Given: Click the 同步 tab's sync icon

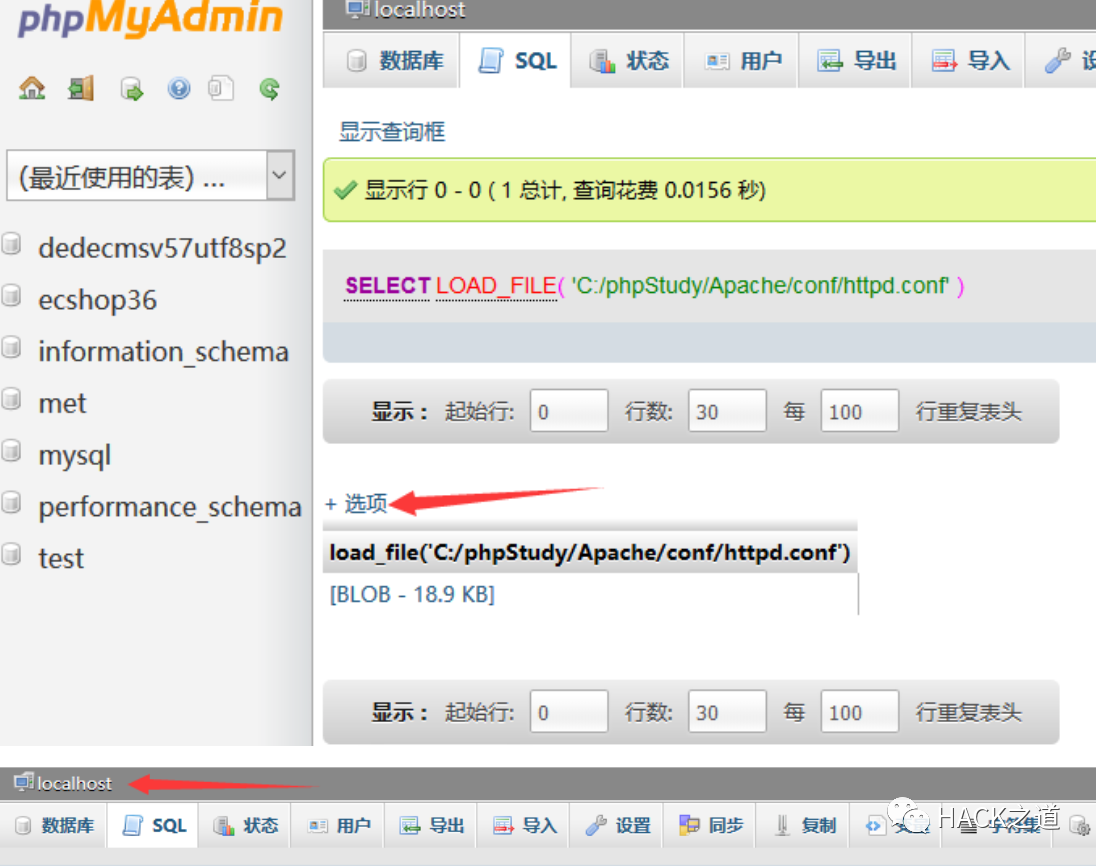Looking at the screenshot, I should [689, 825].
